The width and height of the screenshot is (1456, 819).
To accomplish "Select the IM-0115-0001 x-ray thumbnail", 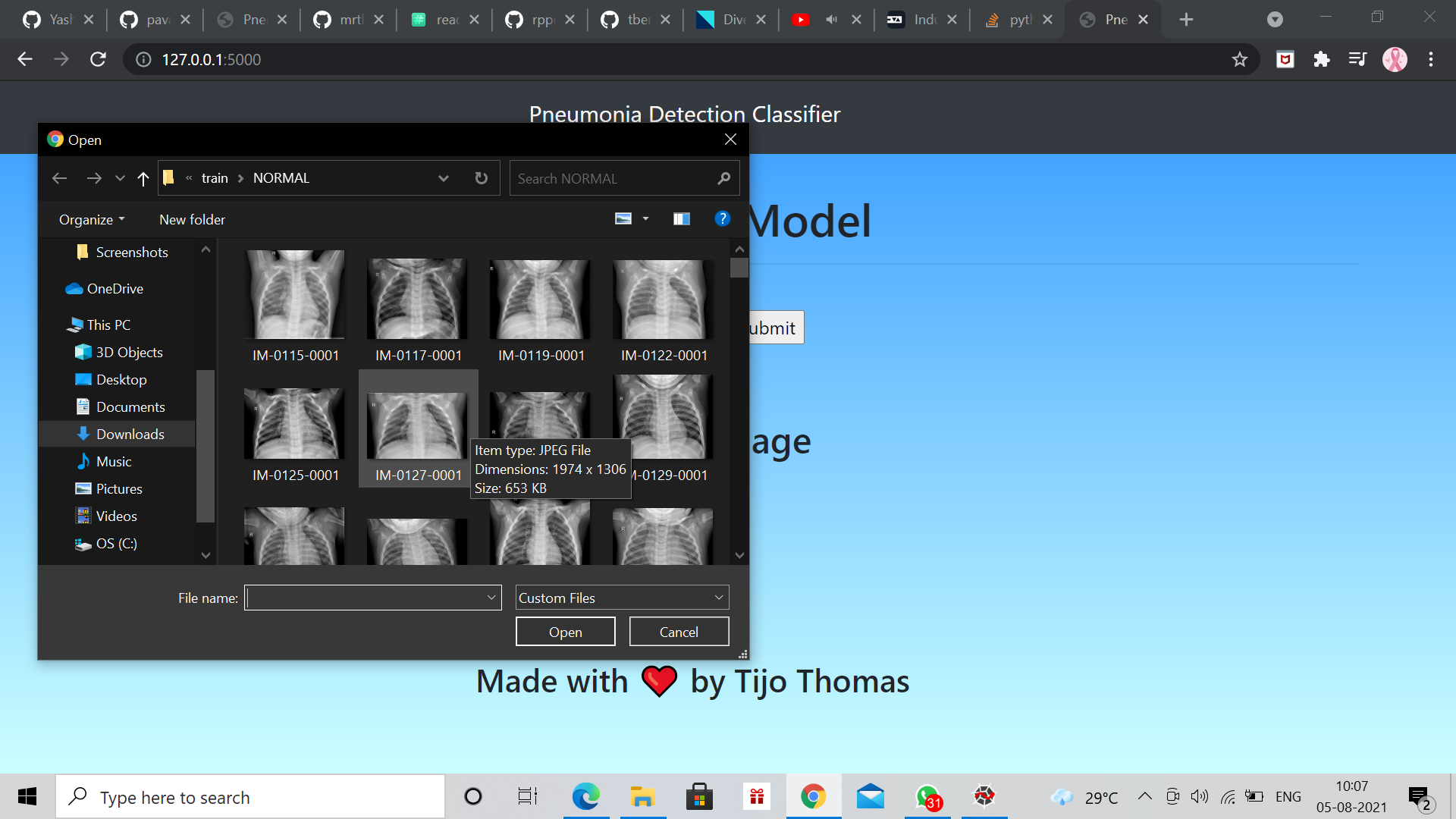I will (295, 296).
